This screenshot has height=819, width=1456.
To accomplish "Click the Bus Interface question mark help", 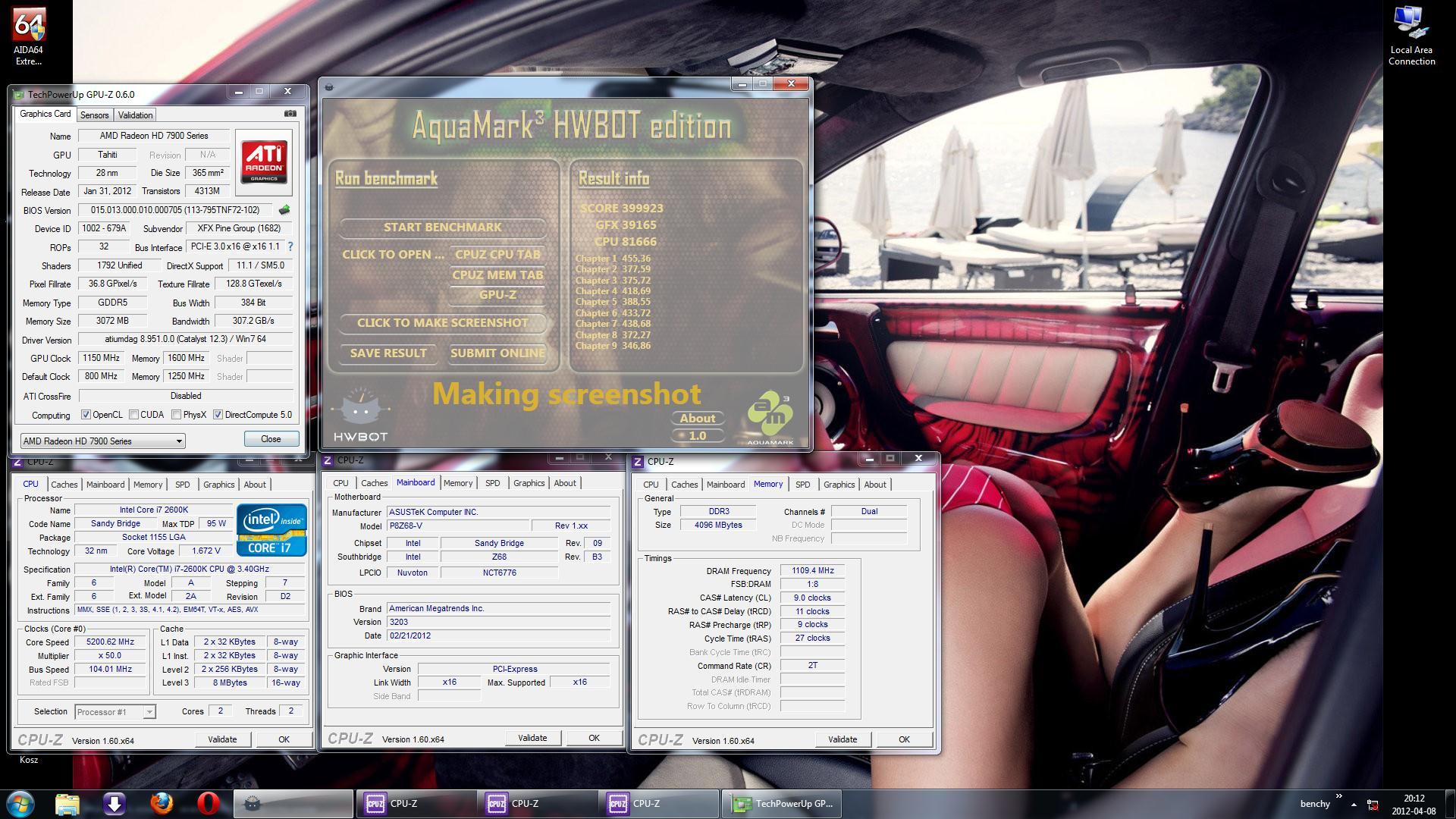I will (290, 246).
